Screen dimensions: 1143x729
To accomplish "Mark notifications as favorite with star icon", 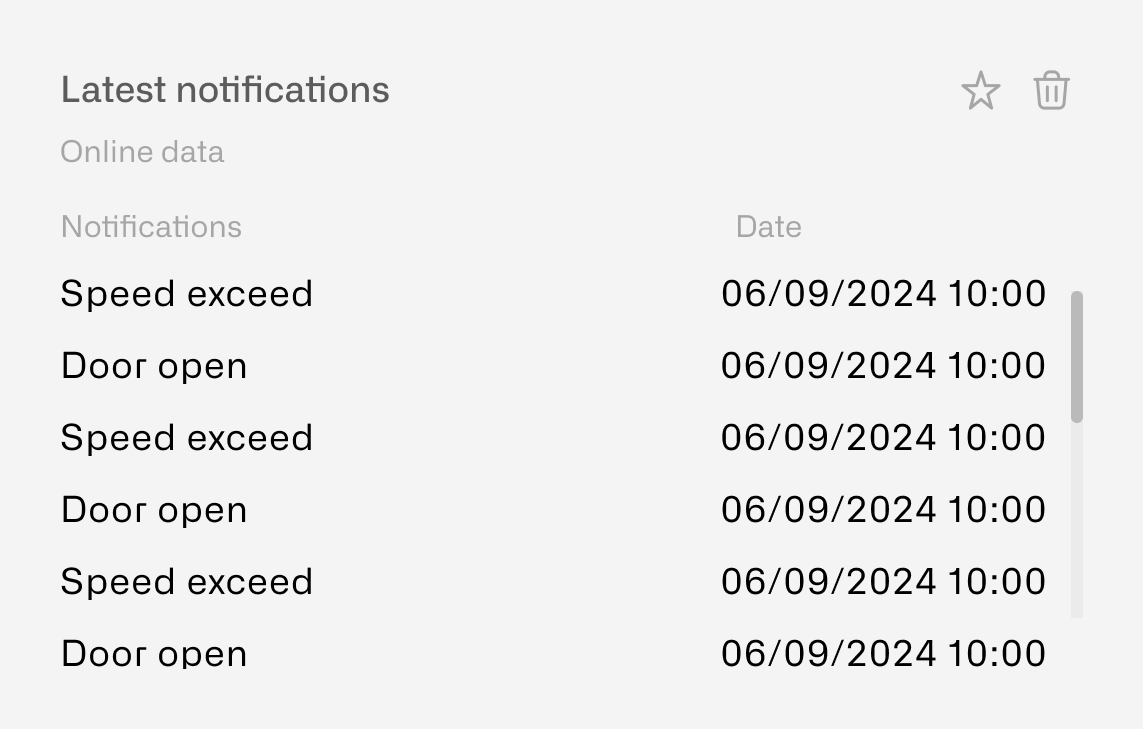I will coord(980,90).
